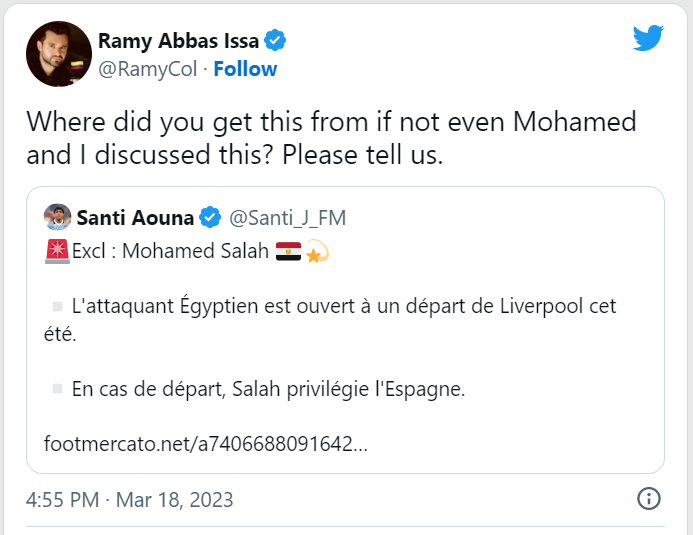Image resolution: width=693 pixels, height=535 pixels.
Task: Follow the @RamyCol account
Action: tap(245, 69)
